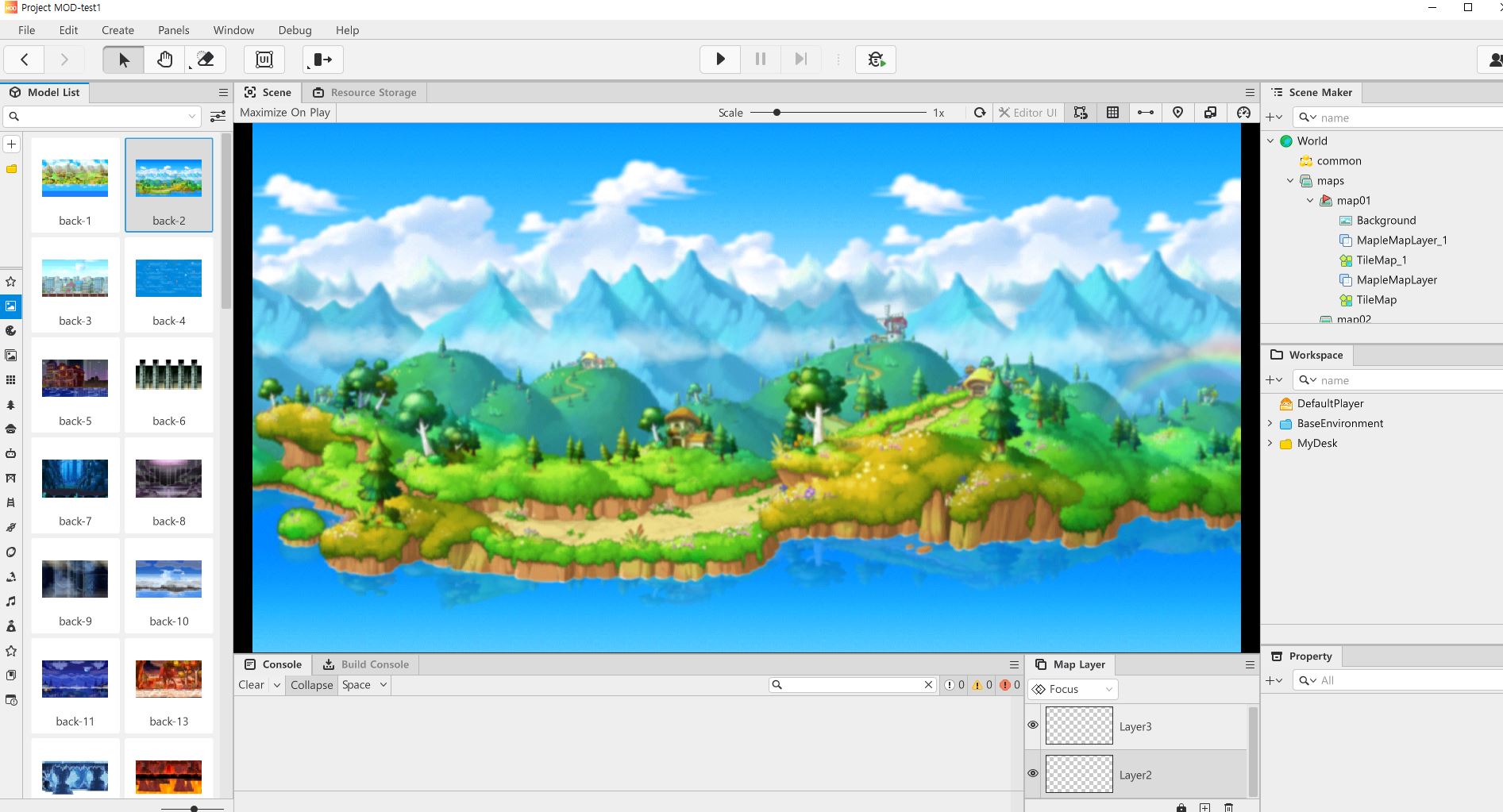Select the back-5 background thumbnail

tap(75, 386)
